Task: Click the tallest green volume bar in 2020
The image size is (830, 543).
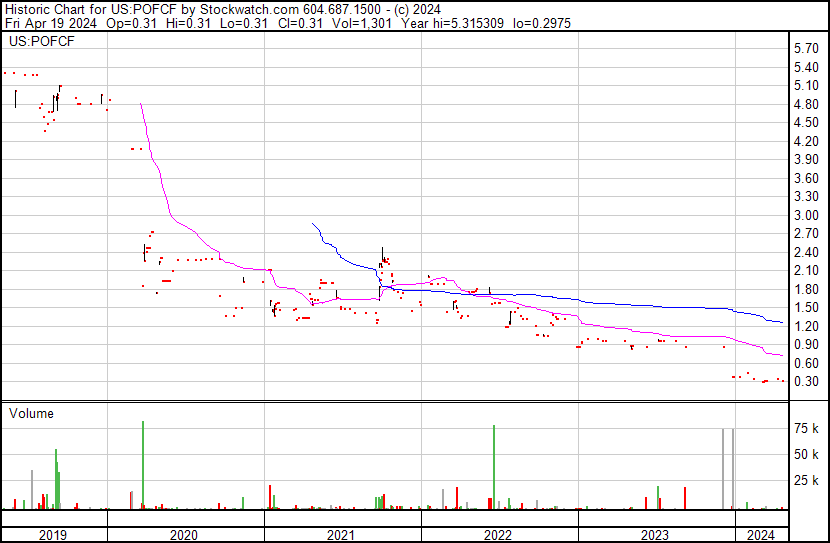Action: 143,465
